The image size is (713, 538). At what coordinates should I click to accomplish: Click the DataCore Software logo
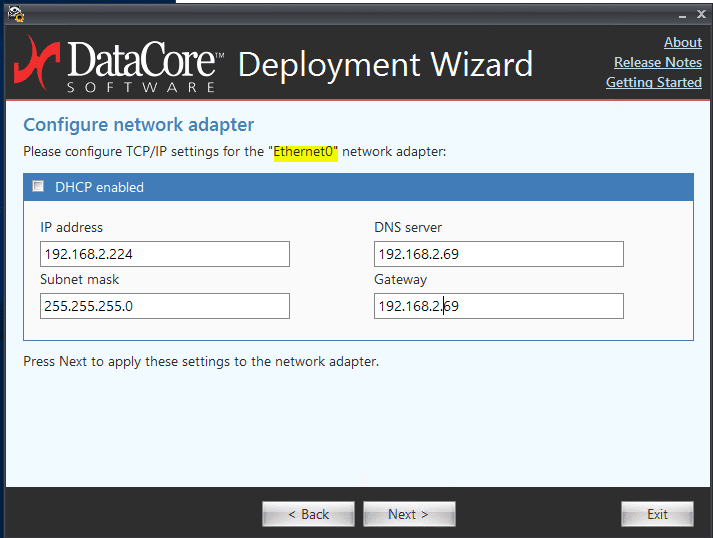tap(118, 63)
